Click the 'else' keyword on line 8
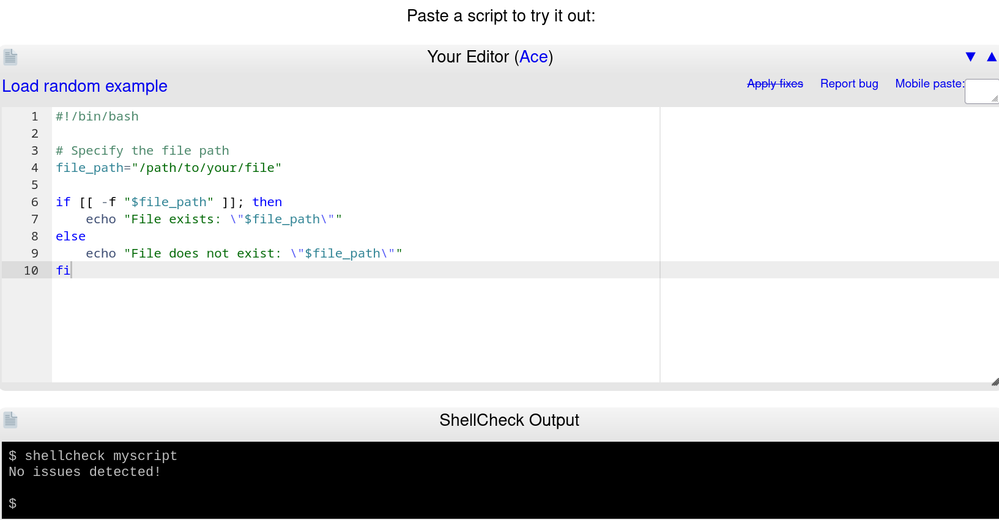 pyautogui.click(x=71, y=237)
